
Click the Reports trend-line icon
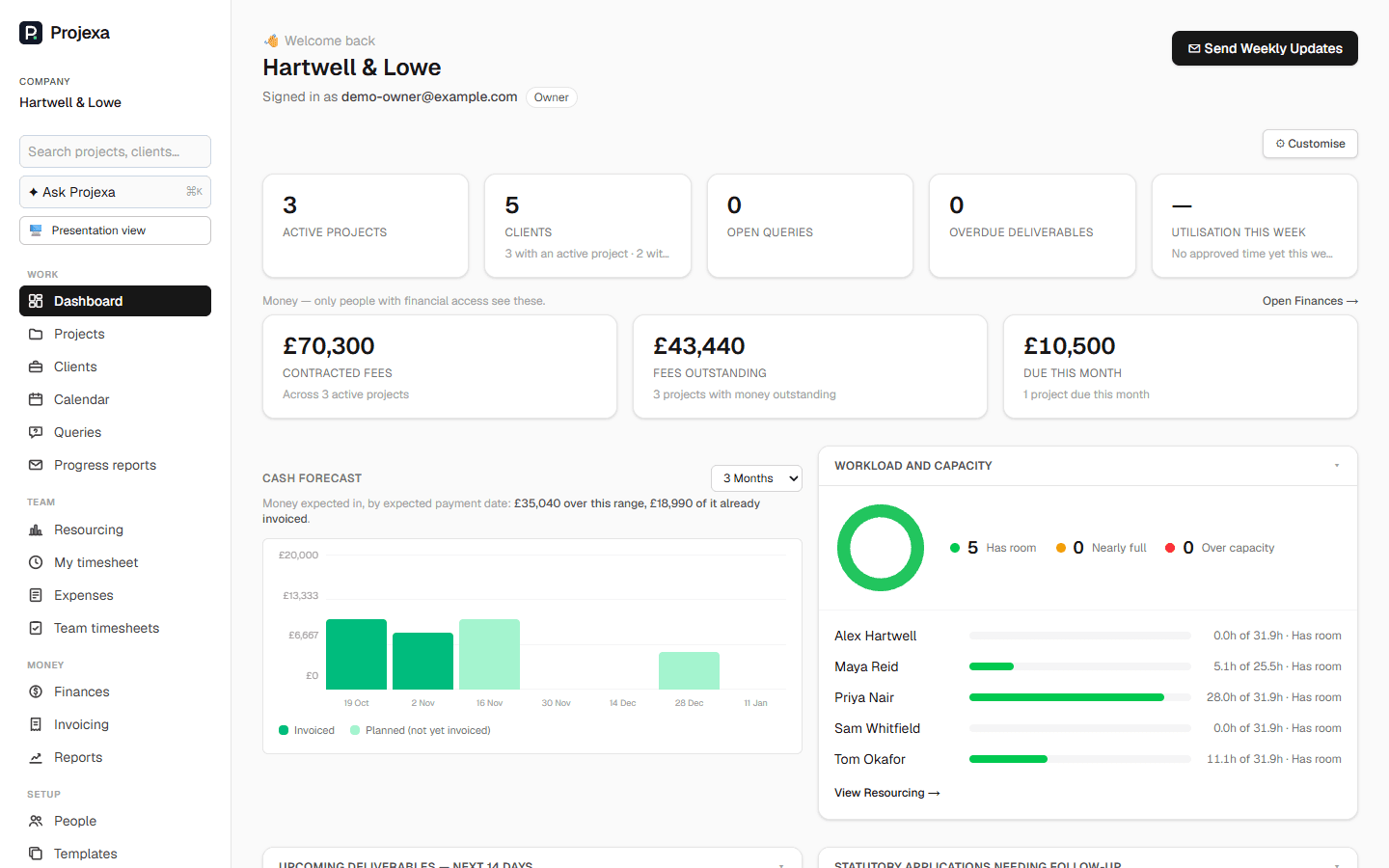coord(36,757)
